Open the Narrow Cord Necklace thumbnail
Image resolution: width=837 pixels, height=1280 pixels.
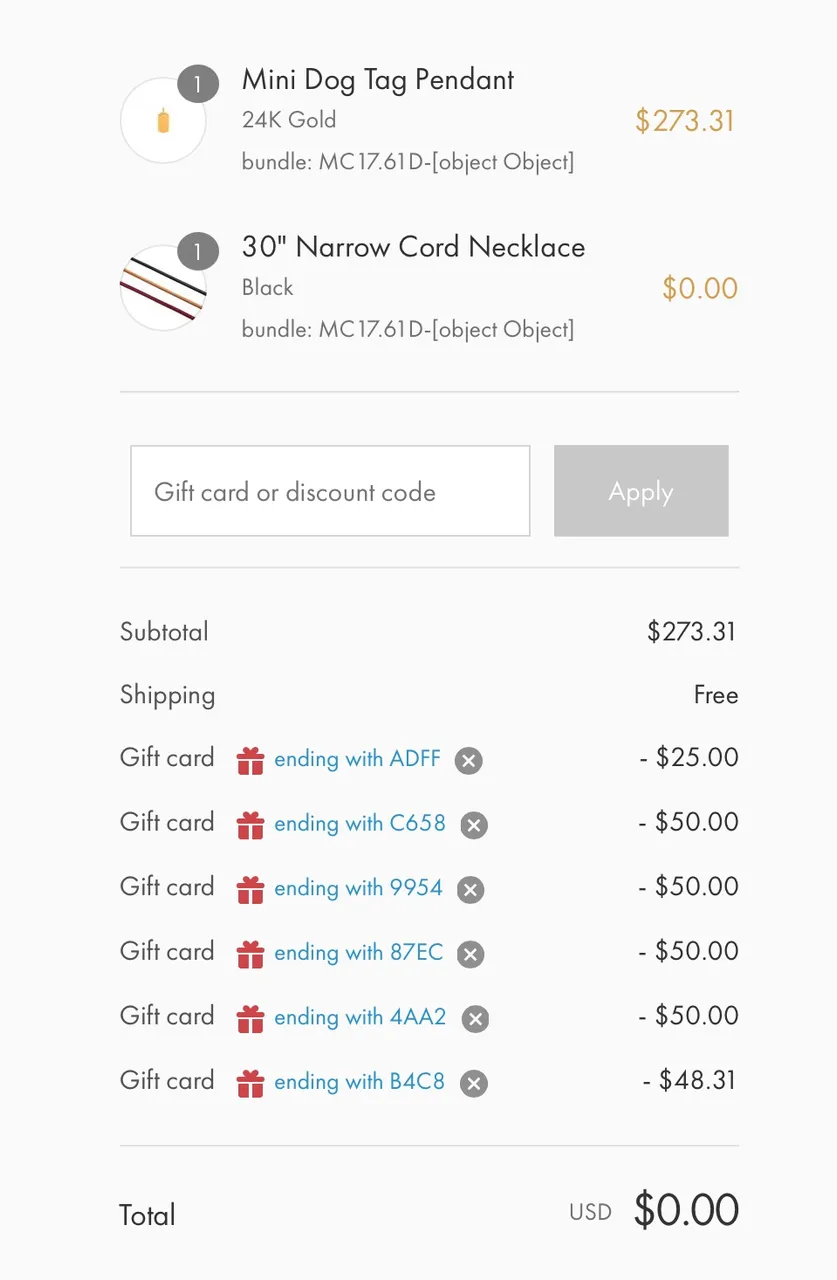click(163, 288)
